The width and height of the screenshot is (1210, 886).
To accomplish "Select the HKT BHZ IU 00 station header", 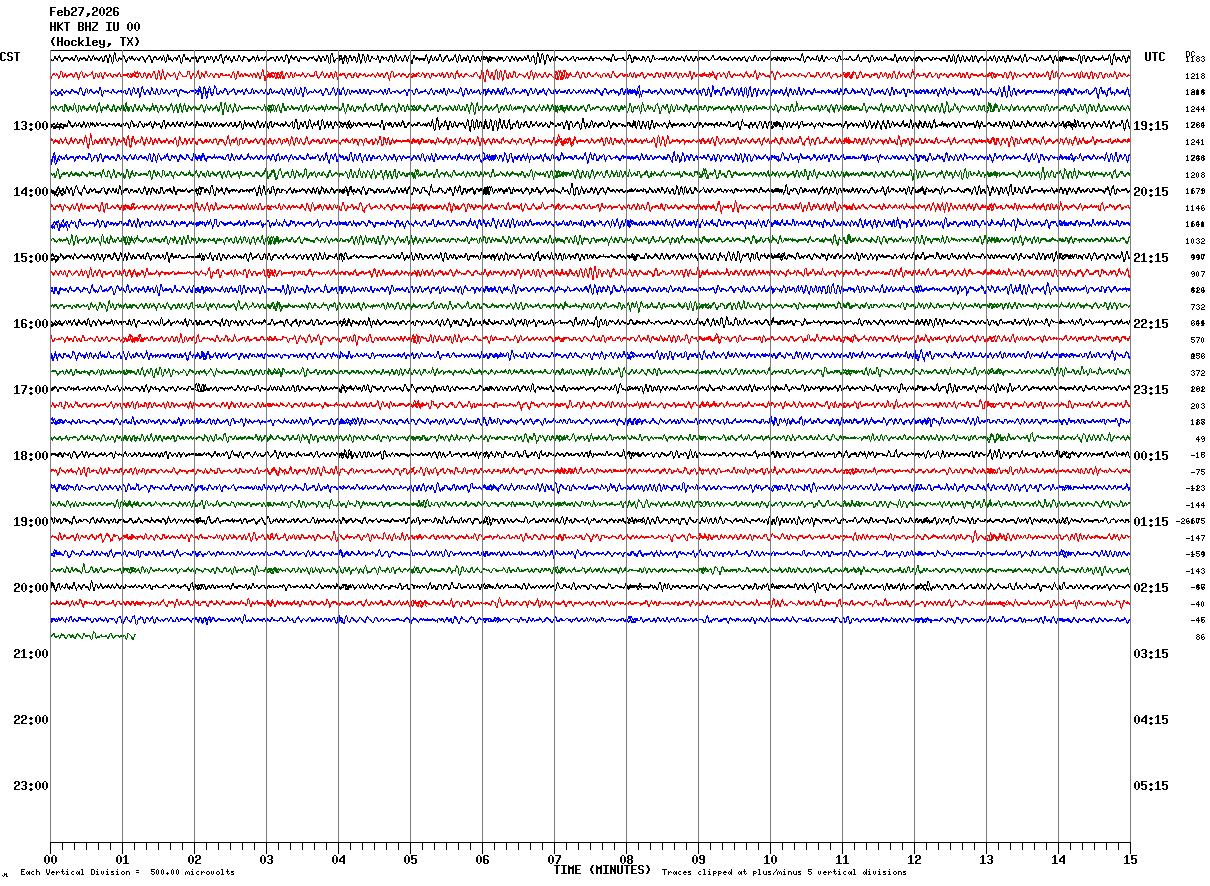I will [95, 27].
